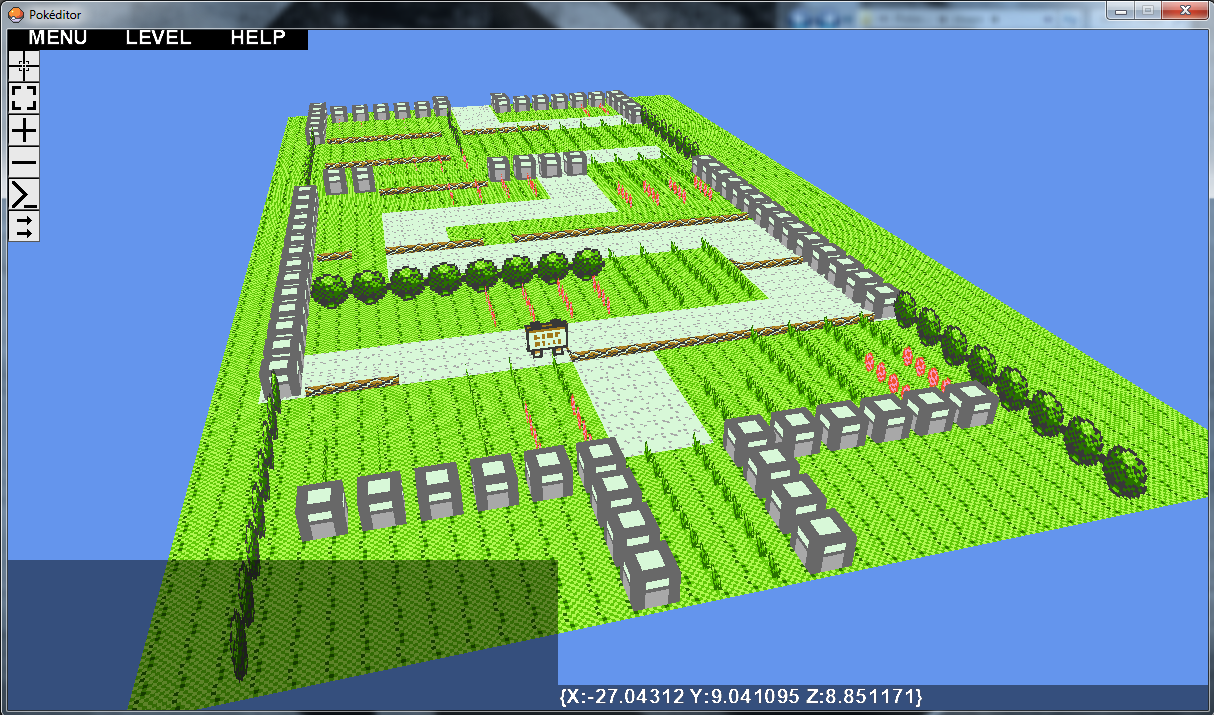Click the double-arrows tool button
Image resolution: width=1214 pixels, height=715 pixels.
tap(24, 226)
